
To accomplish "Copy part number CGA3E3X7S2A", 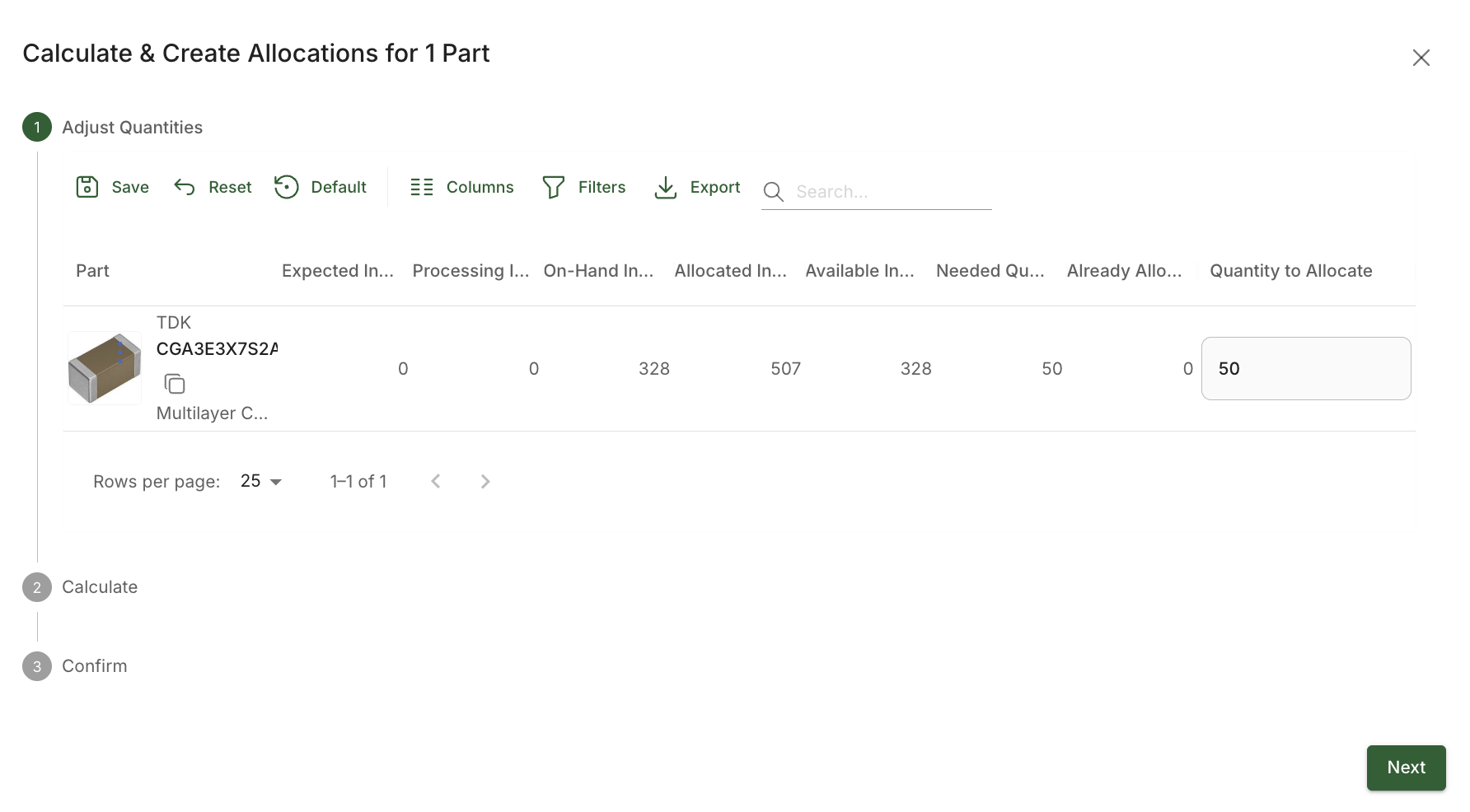I will [x=175, y=384].
